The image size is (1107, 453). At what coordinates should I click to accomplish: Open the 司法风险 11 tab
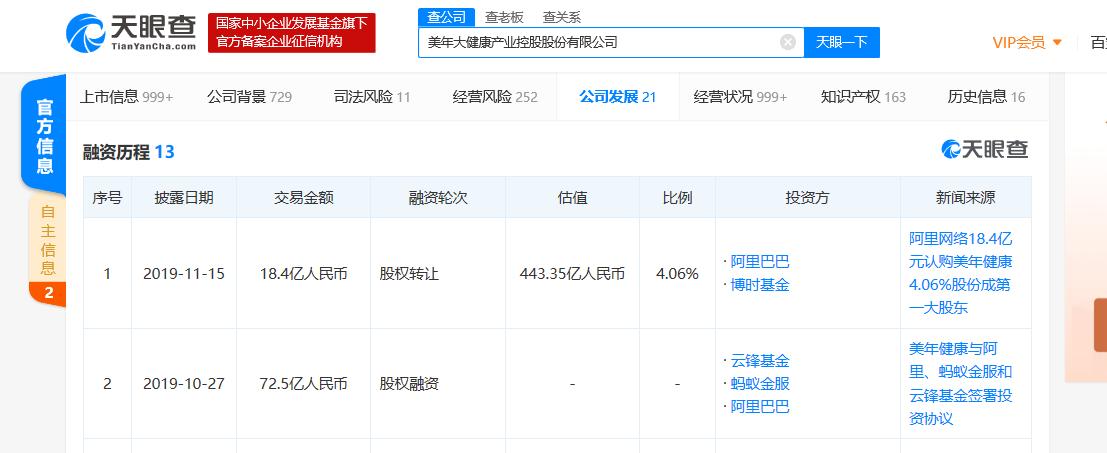tap(372, 97)
